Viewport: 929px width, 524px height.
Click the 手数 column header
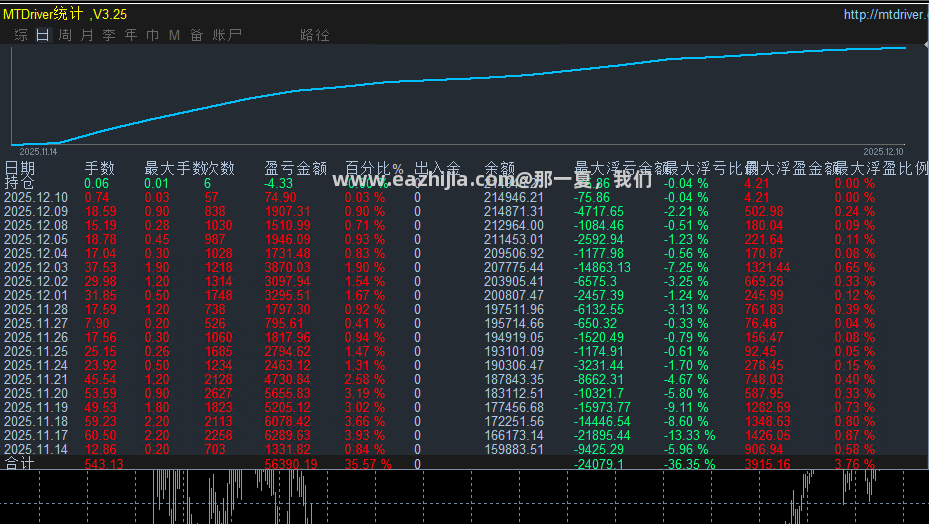click(x=100, y=168)
